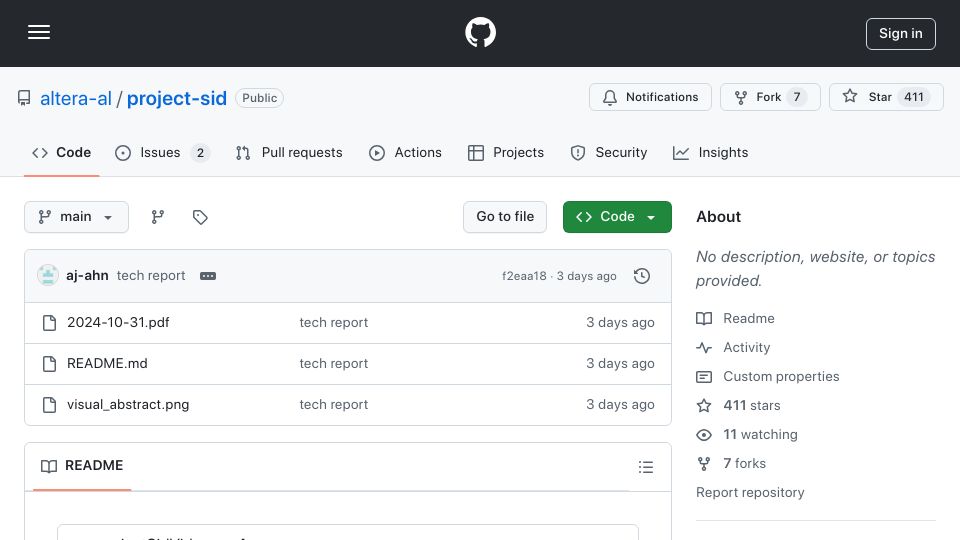Screen dimensions: 960x540
Task: Open 'tech report' commit in README.md row
Action: pos(334,364)
